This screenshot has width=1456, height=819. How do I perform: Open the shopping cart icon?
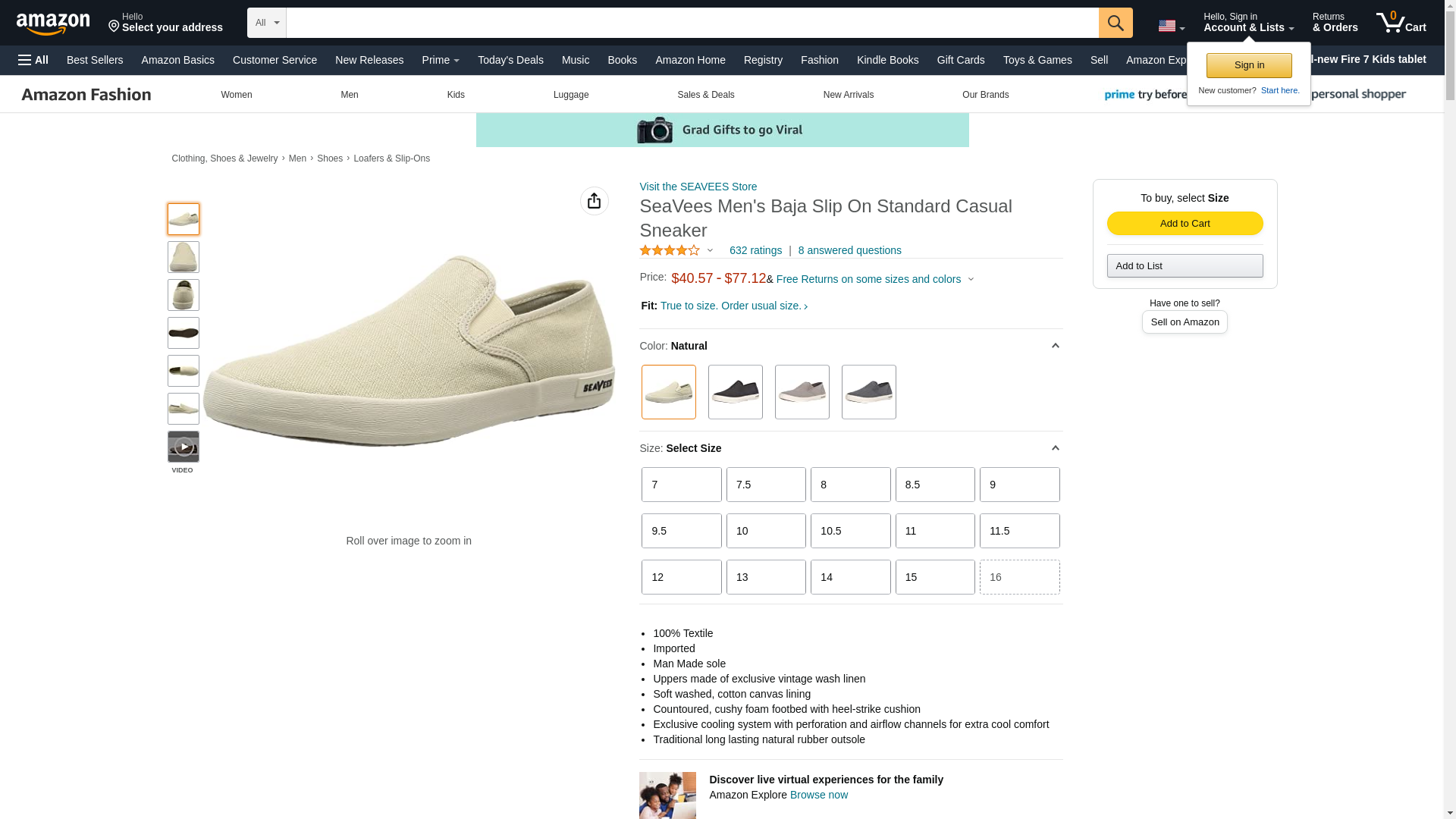click(1401, 22)
